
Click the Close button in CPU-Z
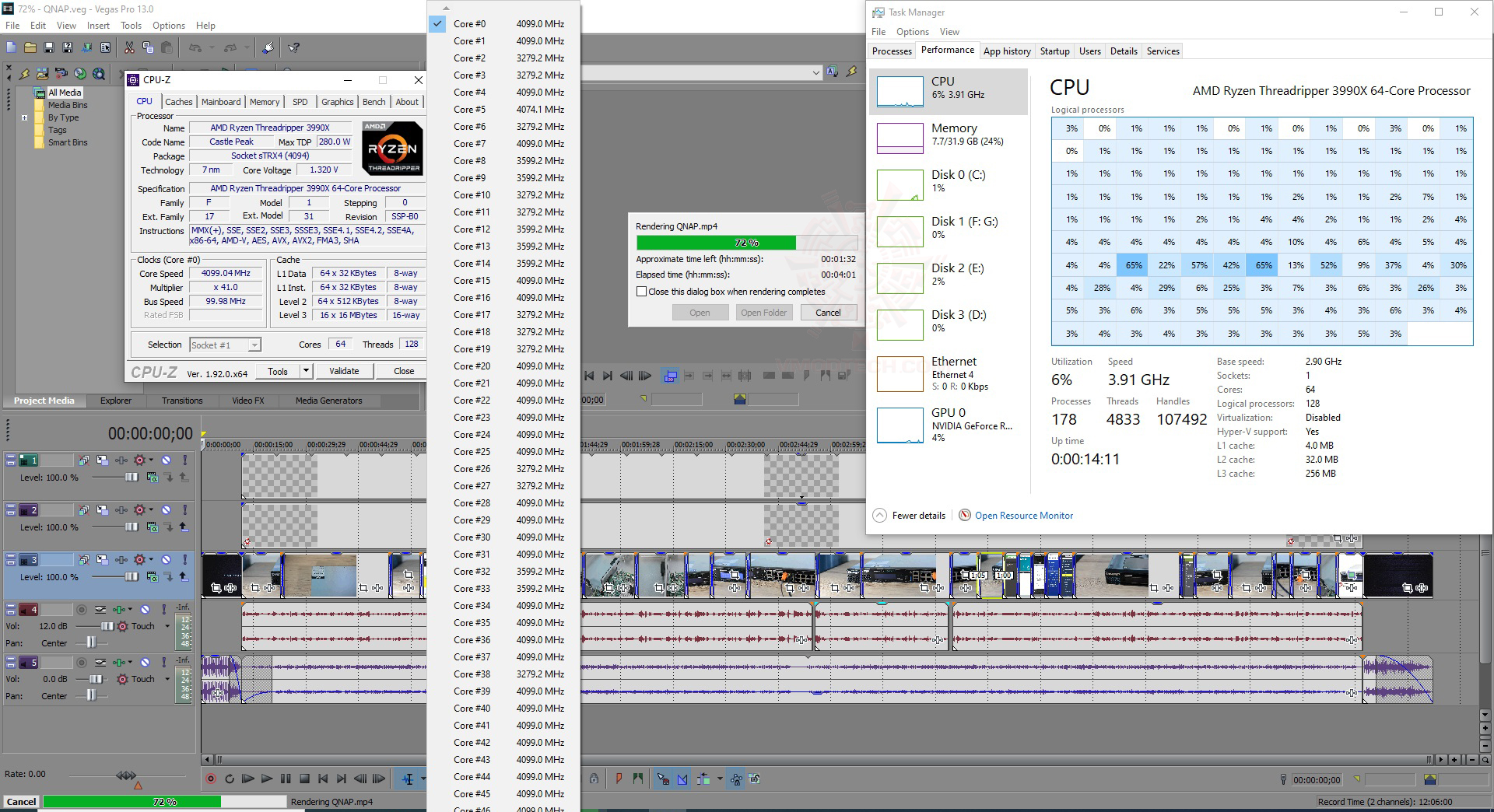tap(404, 371)
